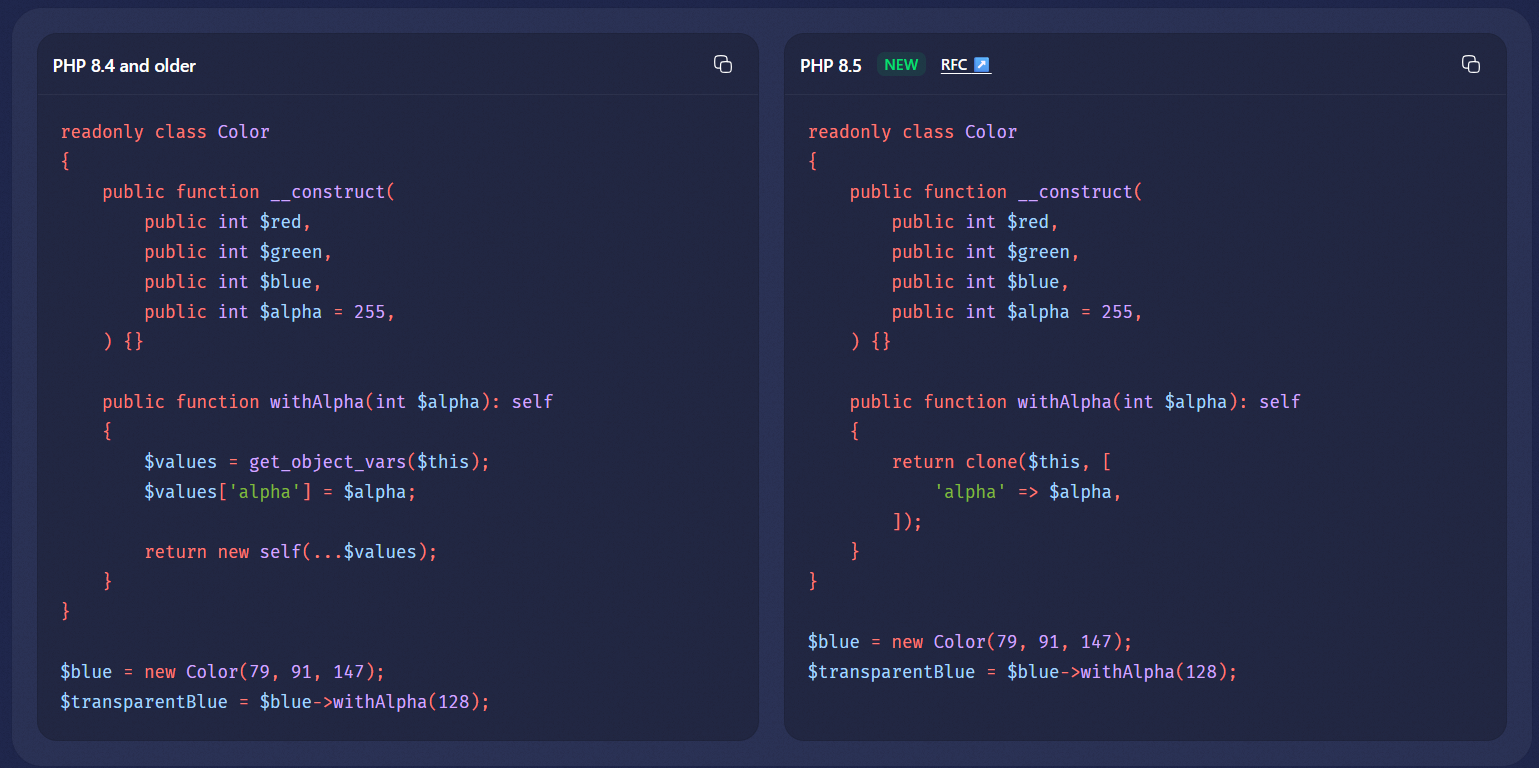
Task: Copy the PHP 8.5 code snippet
Action: [1470, 64]
